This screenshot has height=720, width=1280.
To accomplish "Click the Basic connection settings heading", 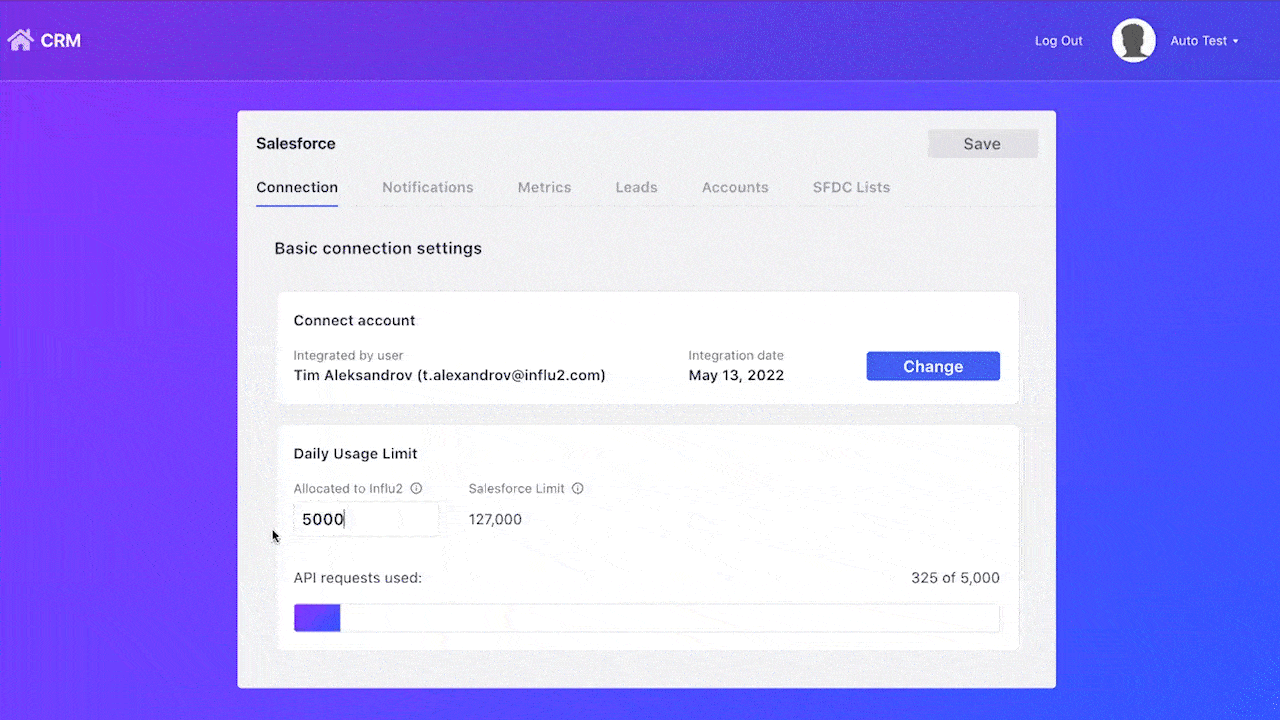I will tap(378, 248).
